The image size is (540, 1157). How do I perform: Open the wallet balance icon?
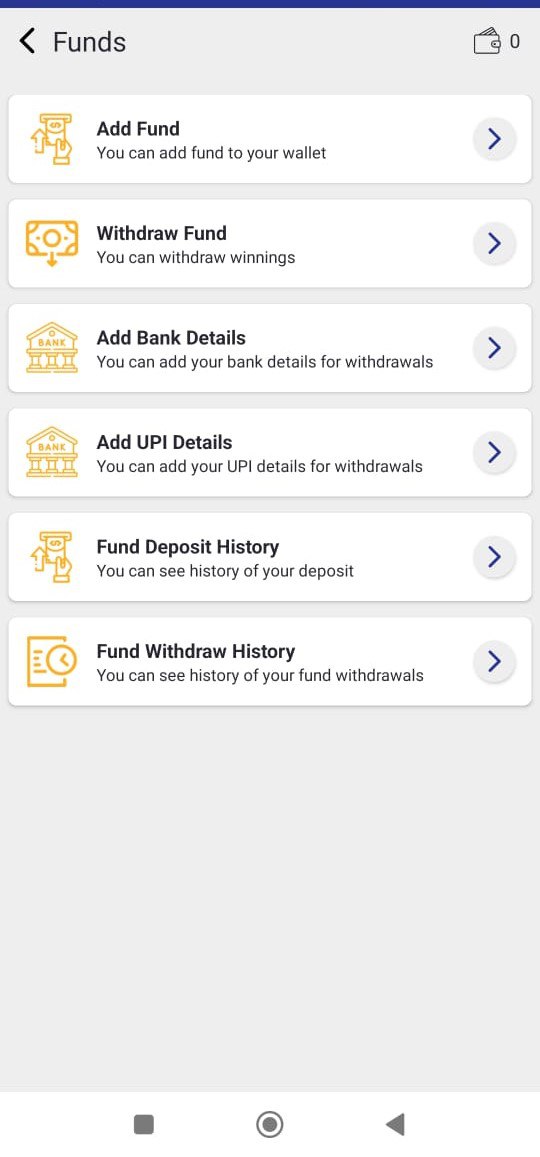pyautogui.click(x=488, y=41)
